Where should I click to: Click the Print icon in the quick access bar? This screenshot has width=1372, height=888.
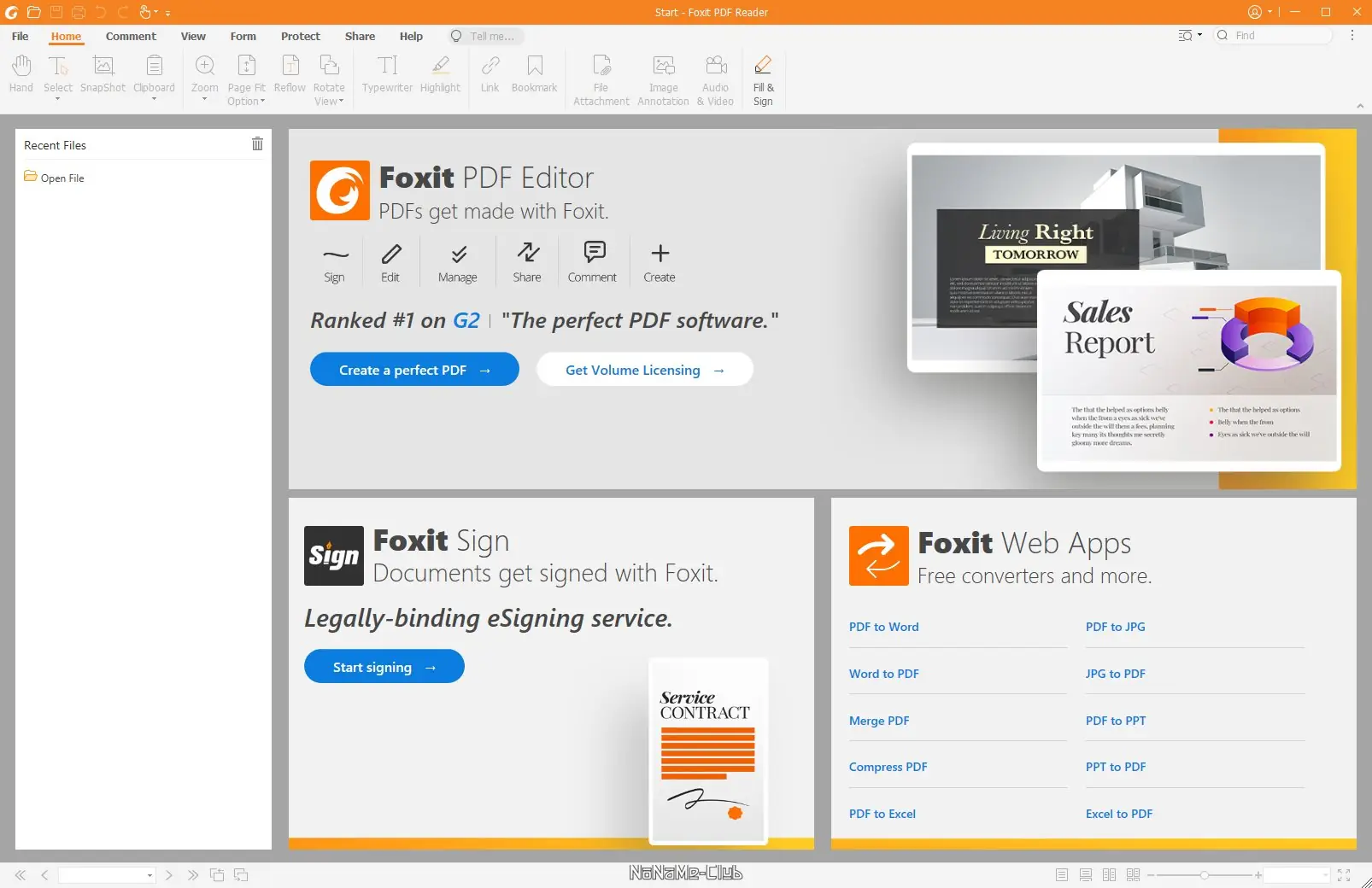click(79, 12)
